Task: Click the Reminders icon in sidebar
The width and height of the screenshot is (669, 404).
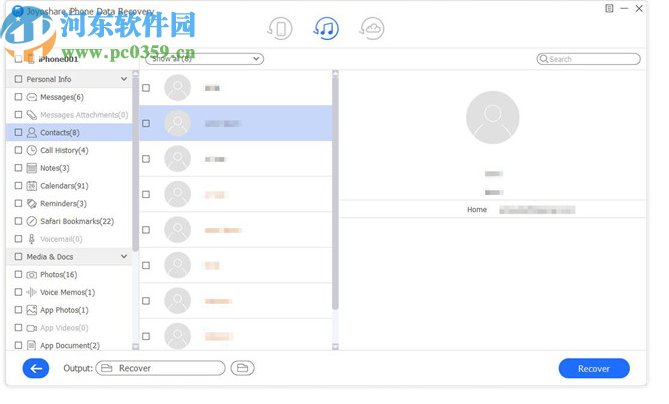Action: coord(32,203)
